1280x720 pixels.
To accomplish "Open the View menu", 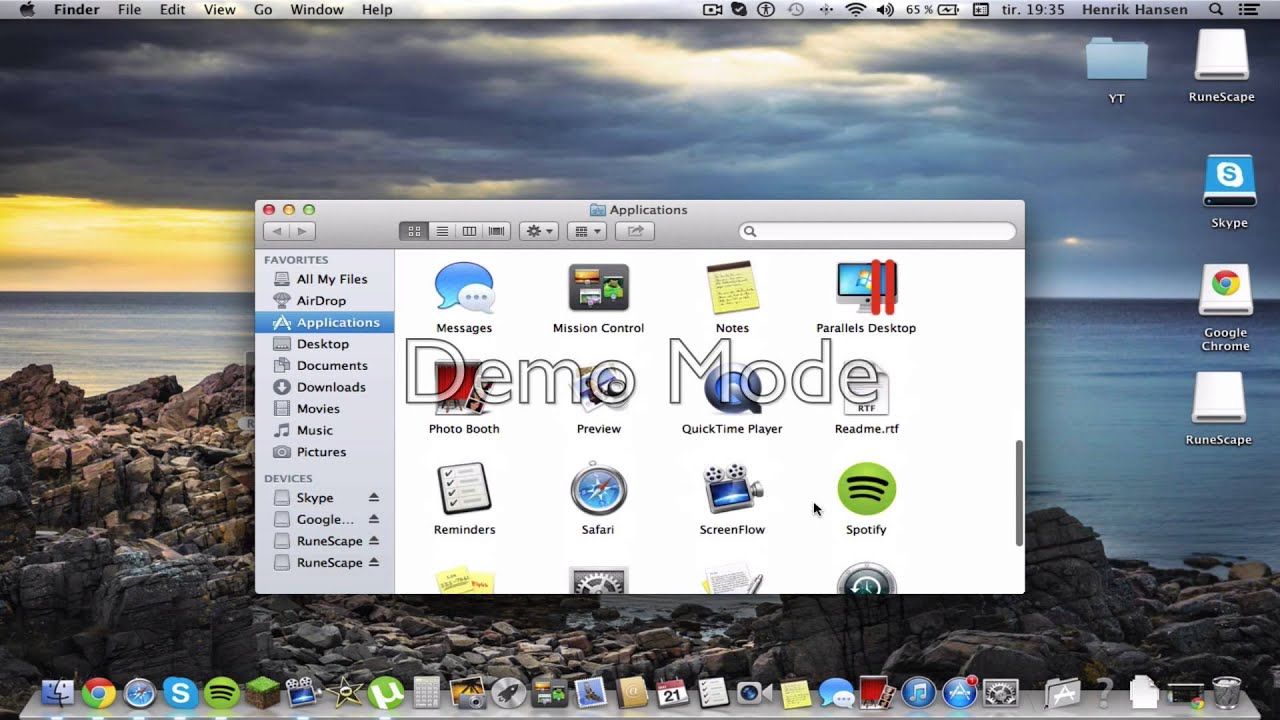I will pos(219,10).
